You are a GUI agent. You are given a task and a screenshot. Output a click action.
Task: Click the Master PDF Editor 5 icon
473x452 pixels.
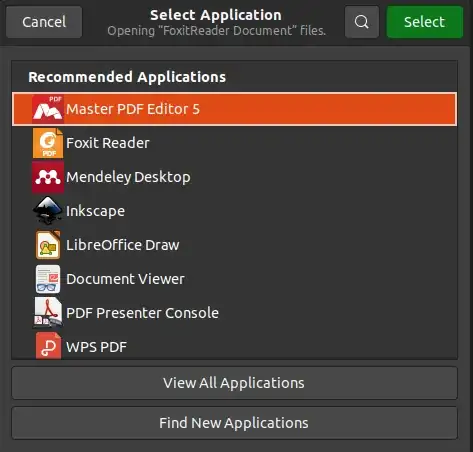tap(48, 109)
